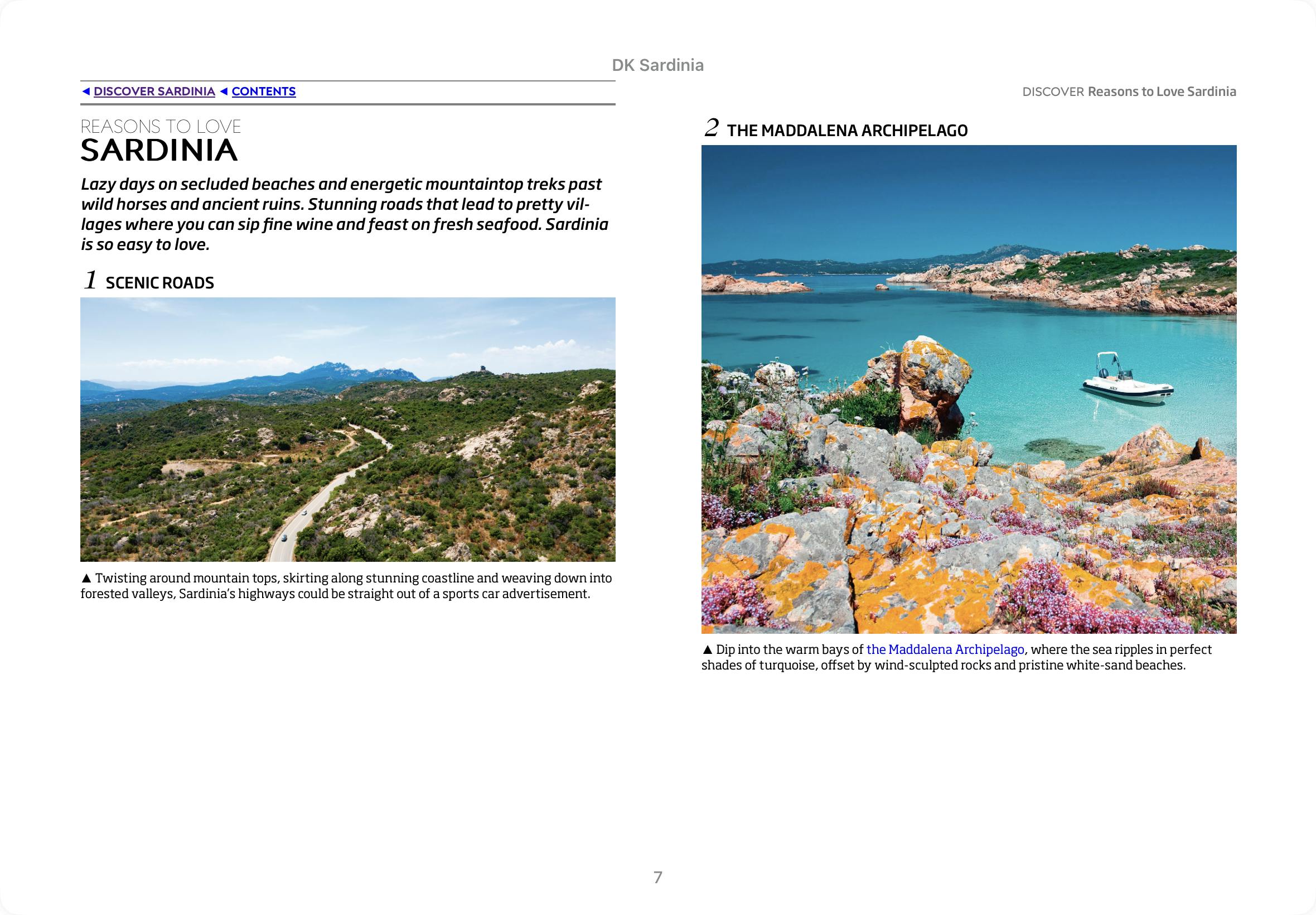Go to the CONTENTS link
The width and height of the screenshot is (1316, 915).
coord(264,92)
